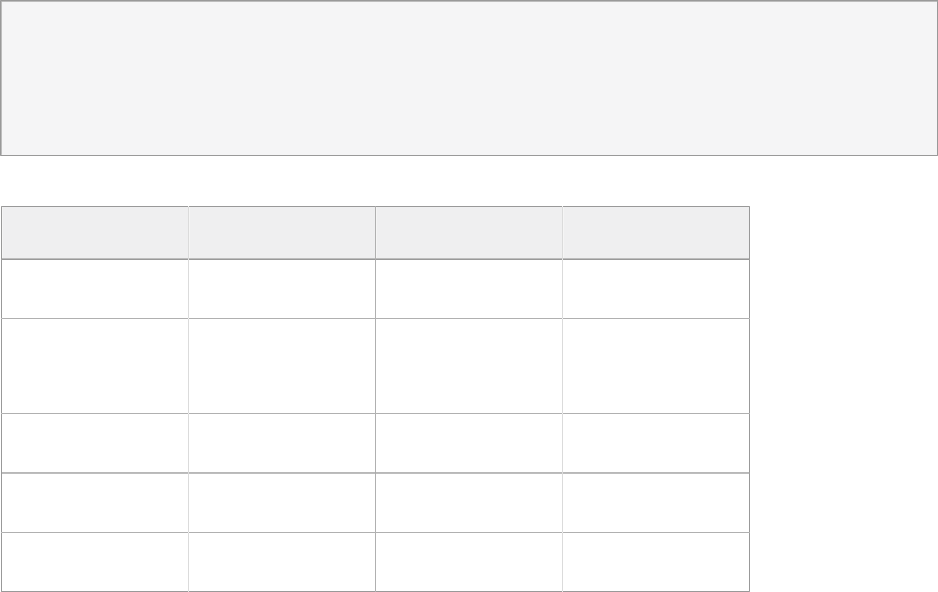Image resolution: width=938 pixels, height=592 pixels.
Task: Click last table row, third column cell
Action: (469, 562)
